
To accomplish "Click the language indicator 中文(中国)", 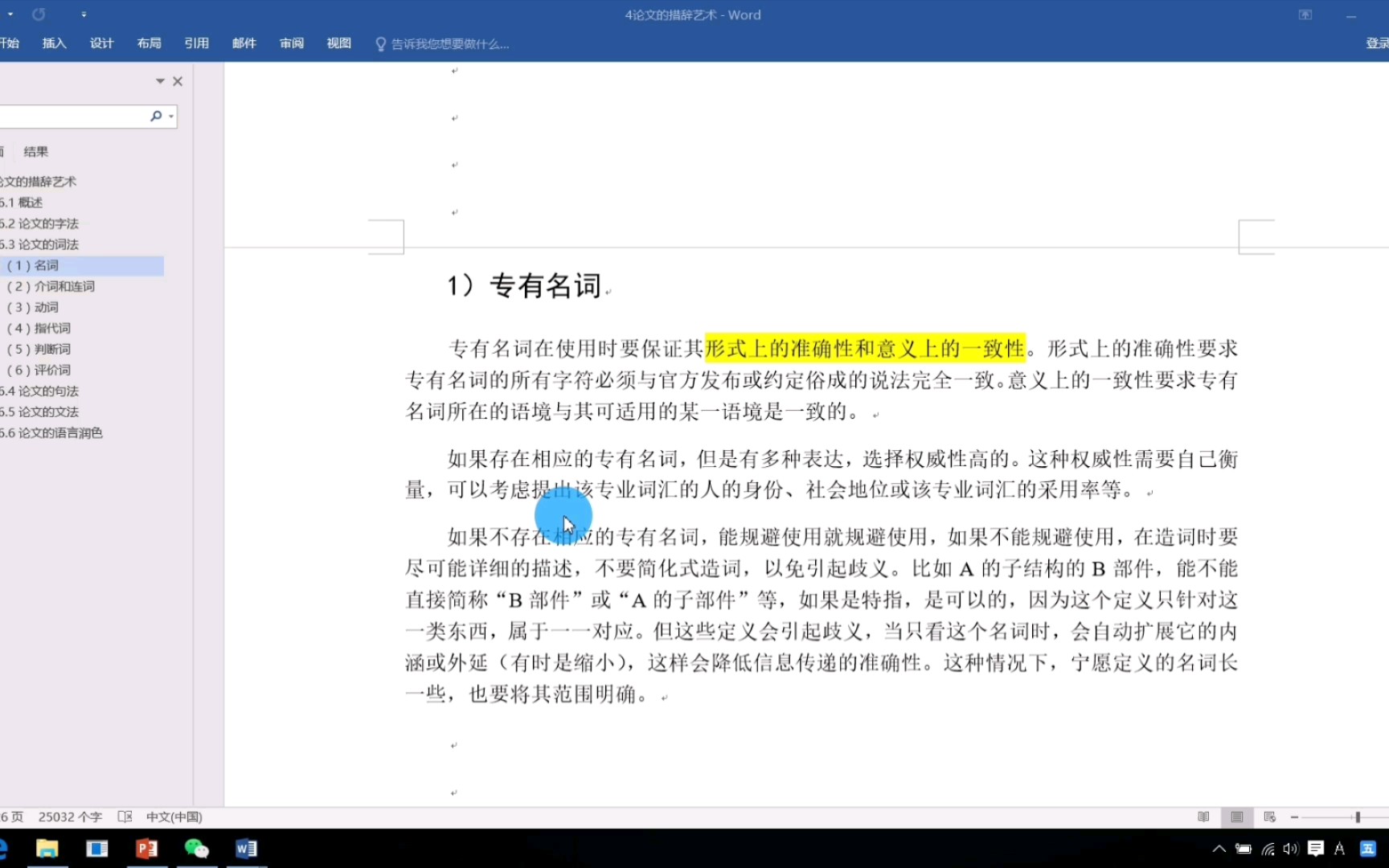I will pyautogui.click(x=174, y=817).
